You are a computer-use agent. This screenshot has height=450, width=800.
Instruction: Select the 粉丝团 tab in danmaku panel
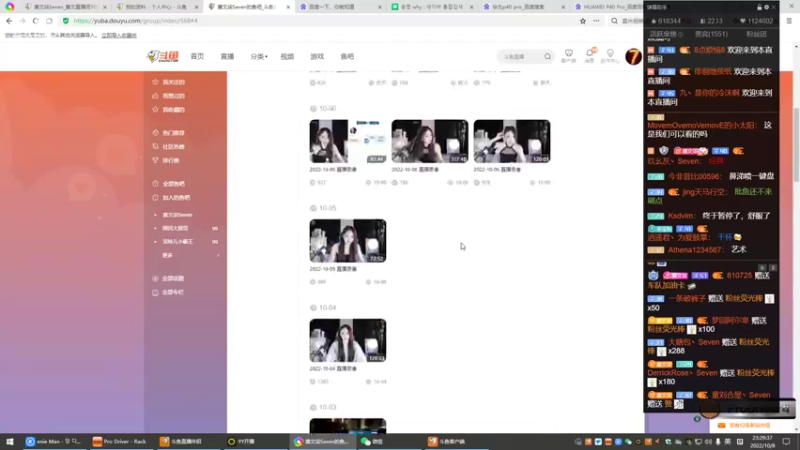[756, 34]
